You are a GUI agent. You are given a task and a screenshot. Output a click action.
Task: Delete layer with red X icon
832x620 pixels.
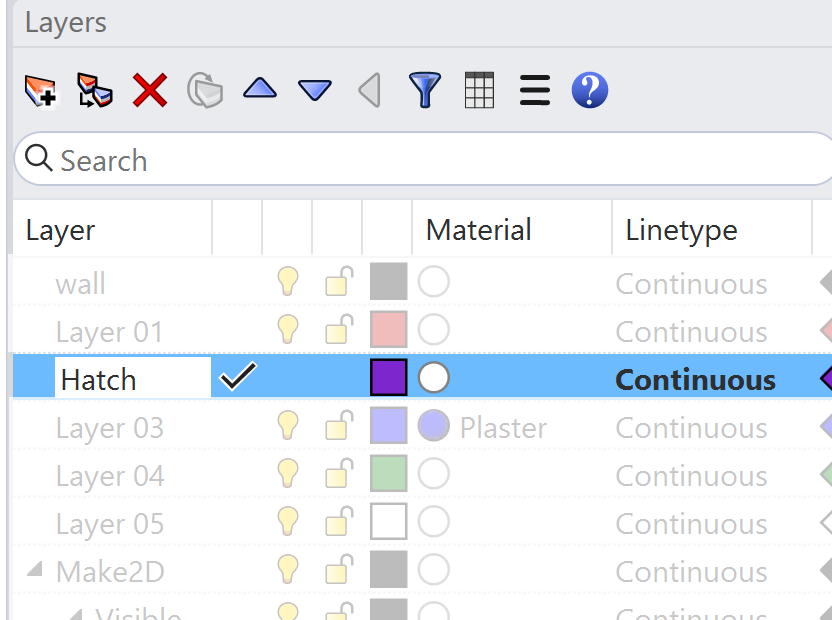(150, 91)
